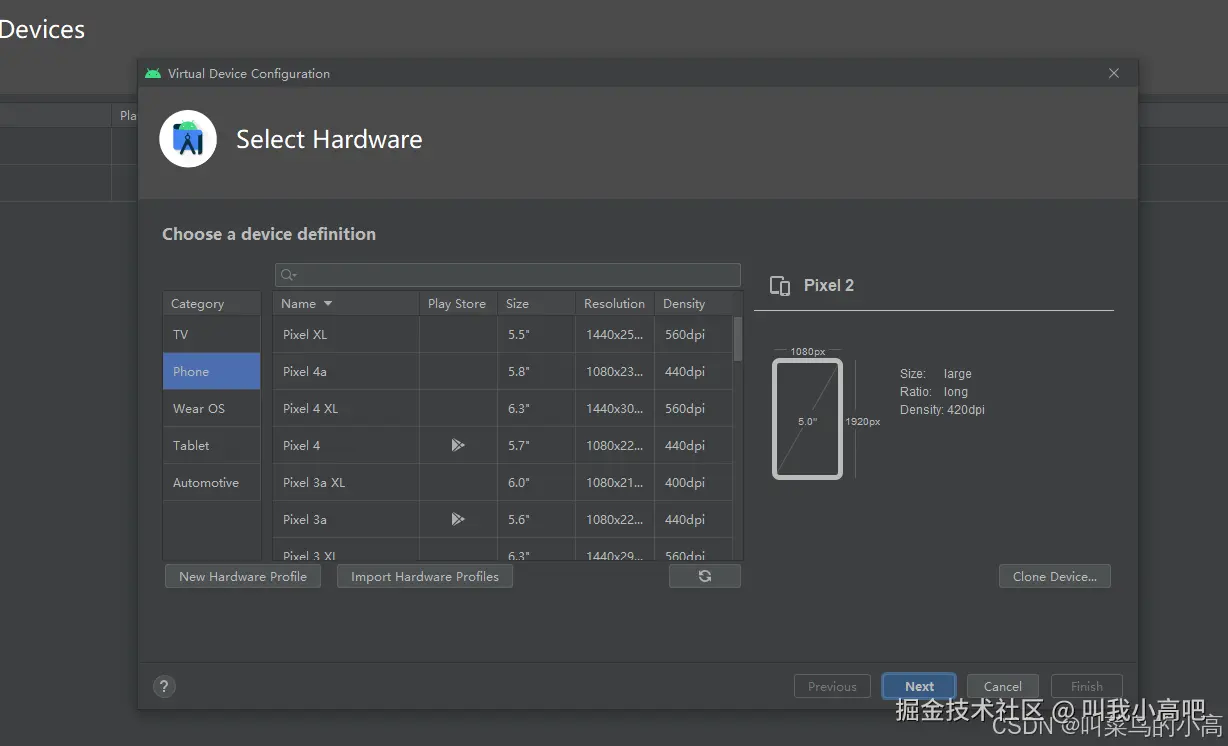The height and width of the screenshot is (746, 1228).
Task: Select the Phone category
Action: tap(212, 371)
